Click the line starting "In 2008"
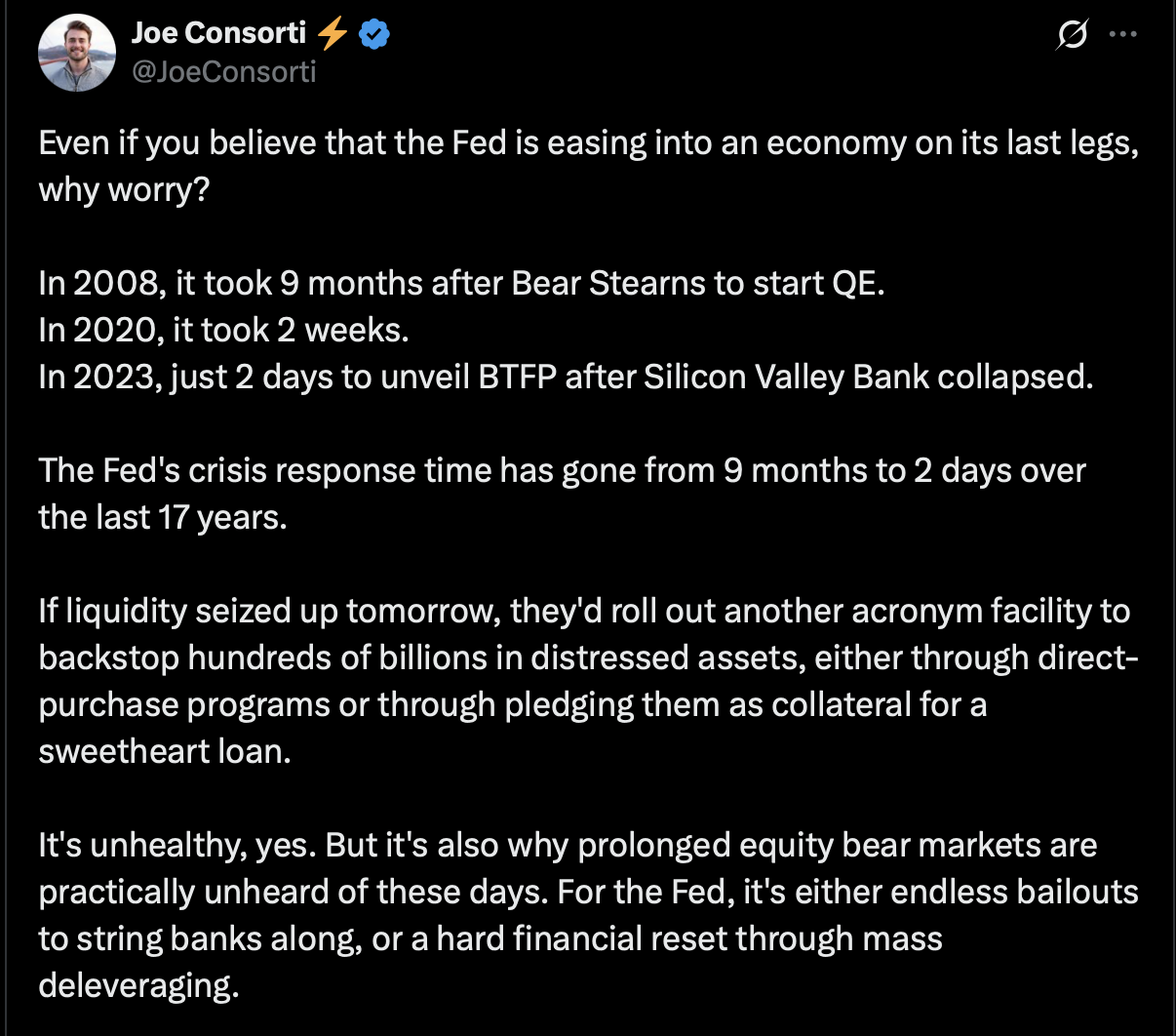Image resolution: width=1176 pixels, height=1036 pixels. (461, 283)
